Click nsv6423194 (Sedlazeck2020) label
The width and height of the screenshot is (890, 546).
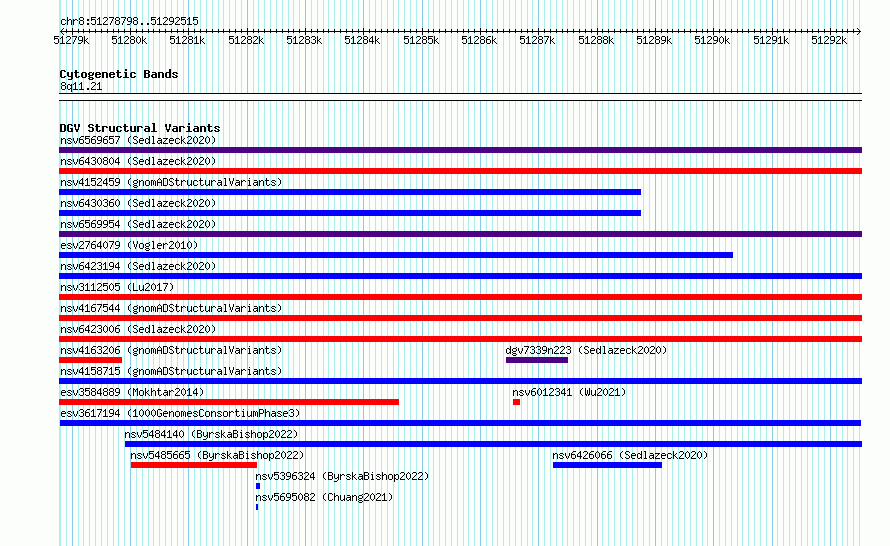click(x=138, y=266)
